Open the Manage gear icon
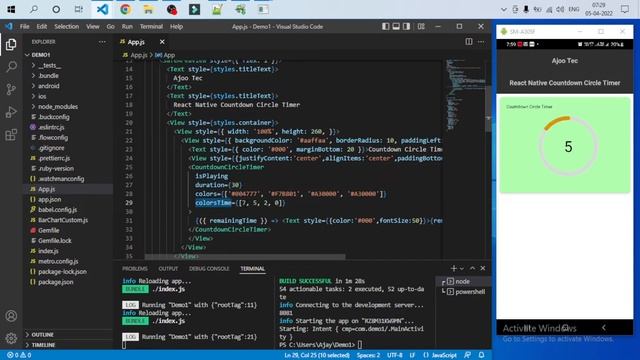Screen dimensions: 640x360 tap(11, 338)
